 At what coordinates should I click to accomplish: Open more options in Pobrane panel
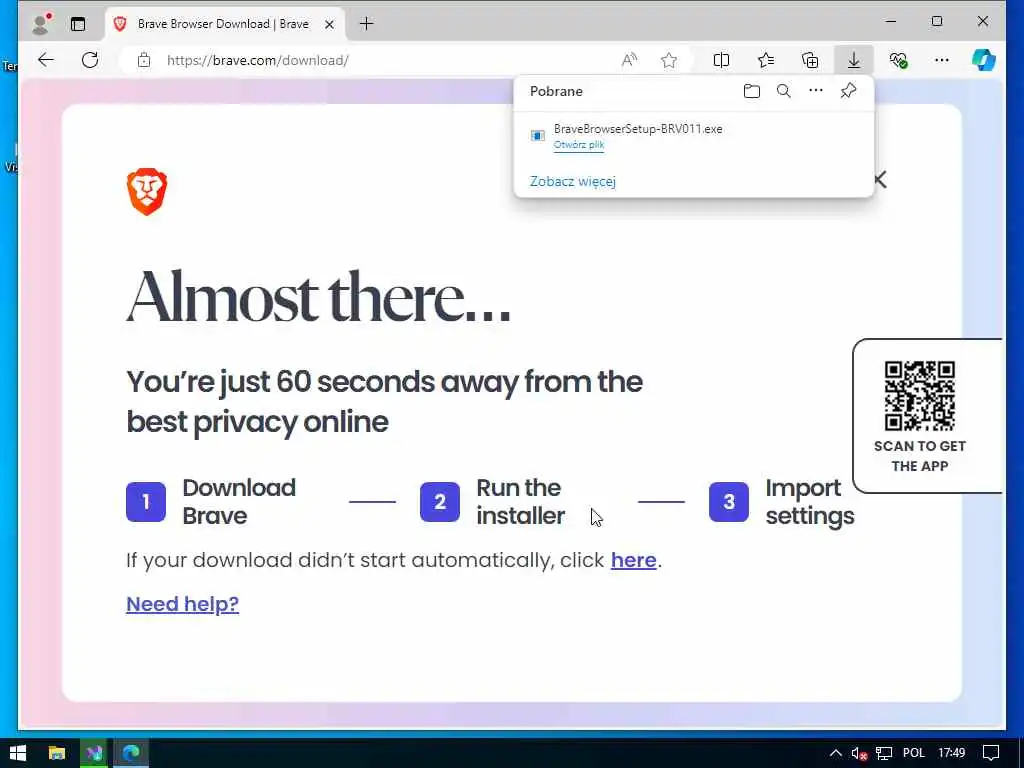(x=816, y=91)
